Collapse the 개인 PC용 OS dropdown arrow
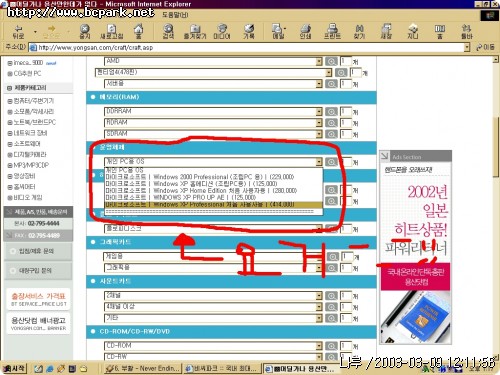This screenshot has width=500, height=375. click(x=319, y=162)
